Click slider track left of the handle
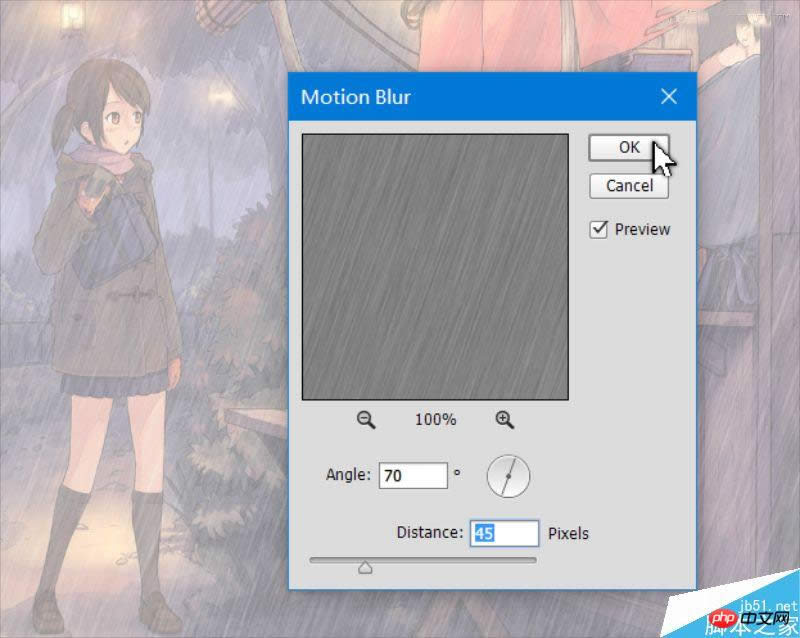 tap(335, 560)
